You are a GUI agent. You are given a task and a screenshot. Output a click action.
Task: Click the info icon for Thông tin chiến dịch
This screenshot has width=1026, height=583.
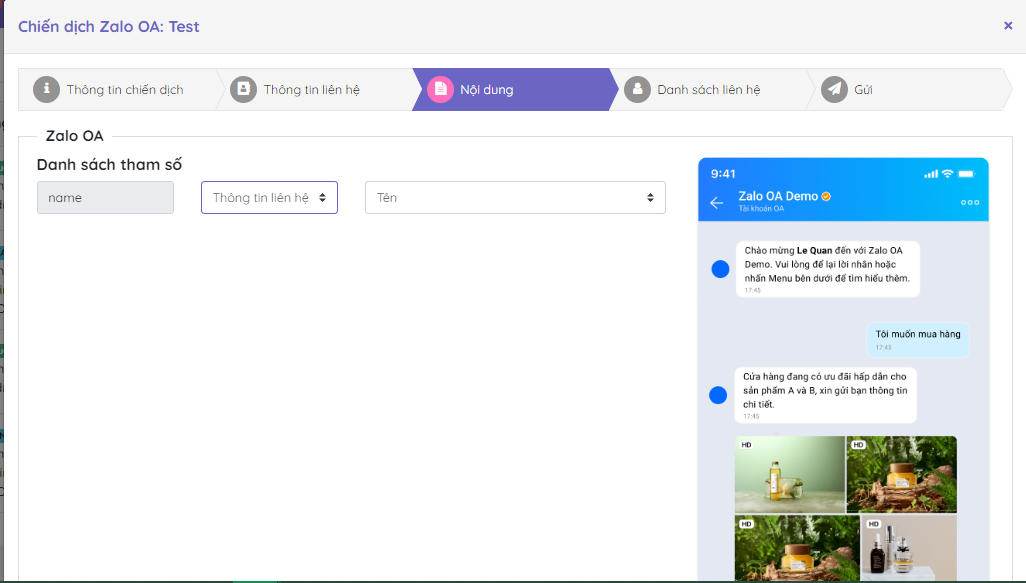point(46,89)
